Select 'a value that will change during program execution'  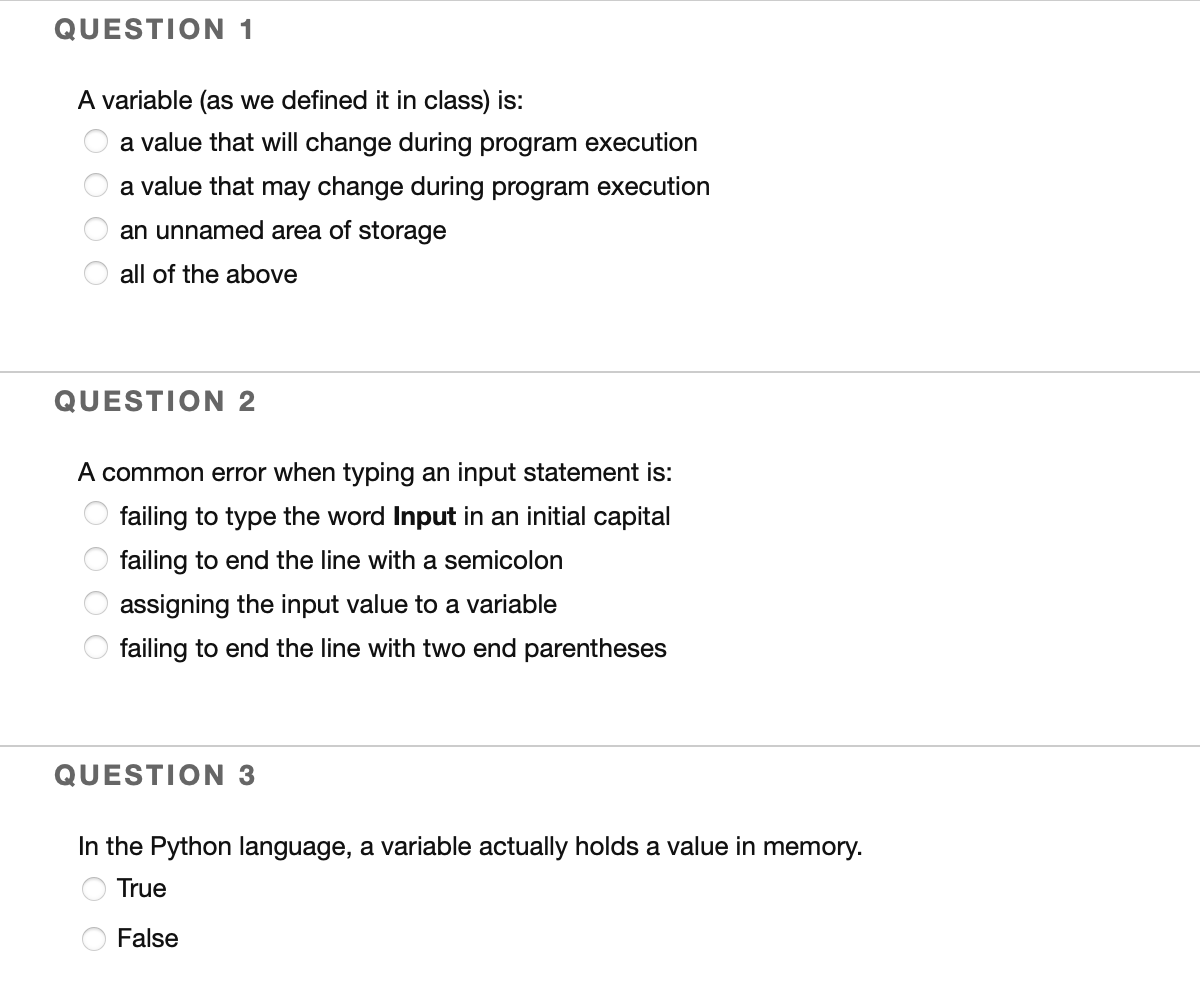click(96, 142)
